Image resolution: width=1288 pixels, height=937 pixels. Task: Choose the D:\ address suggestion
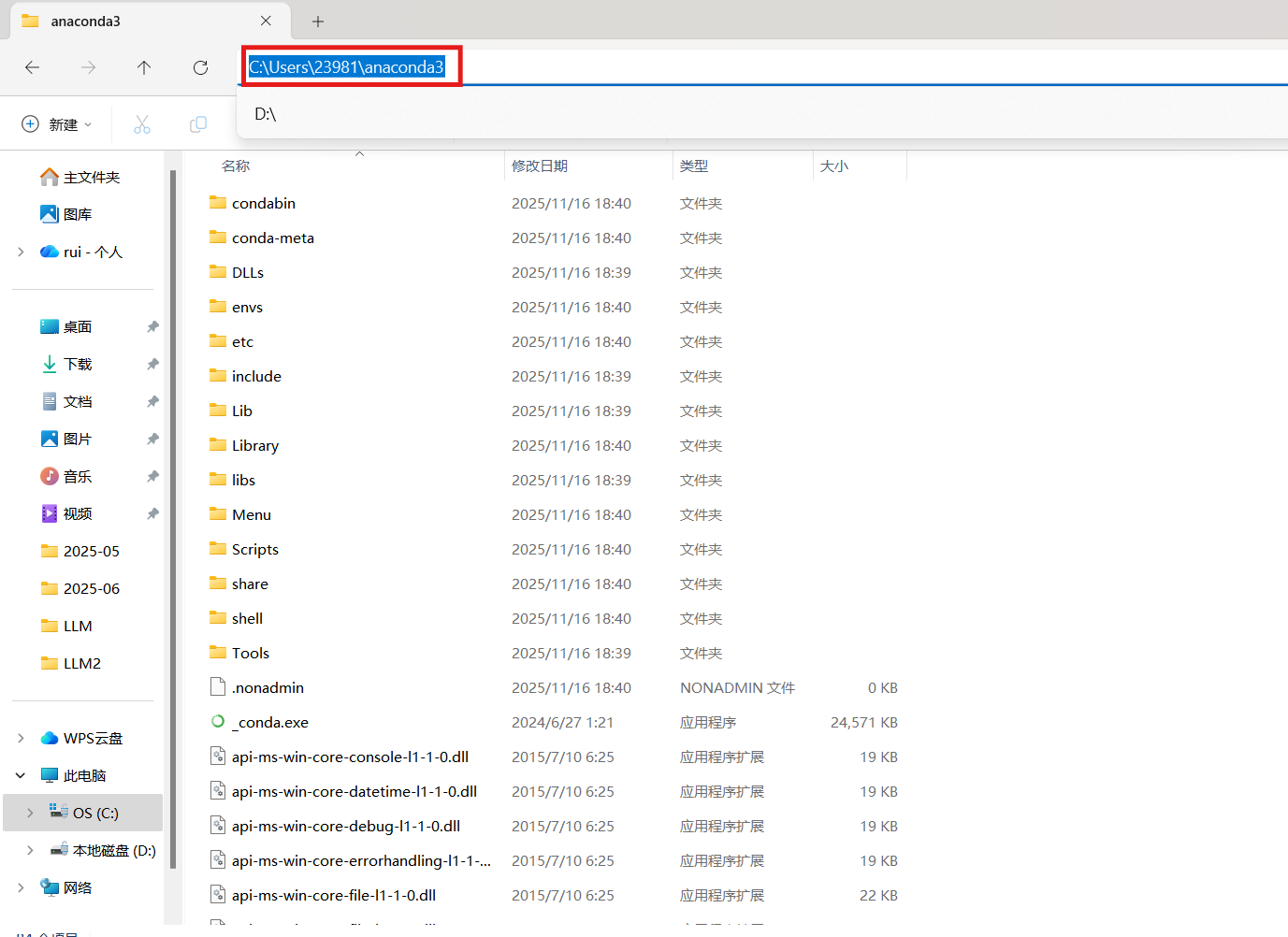point(762,114)
